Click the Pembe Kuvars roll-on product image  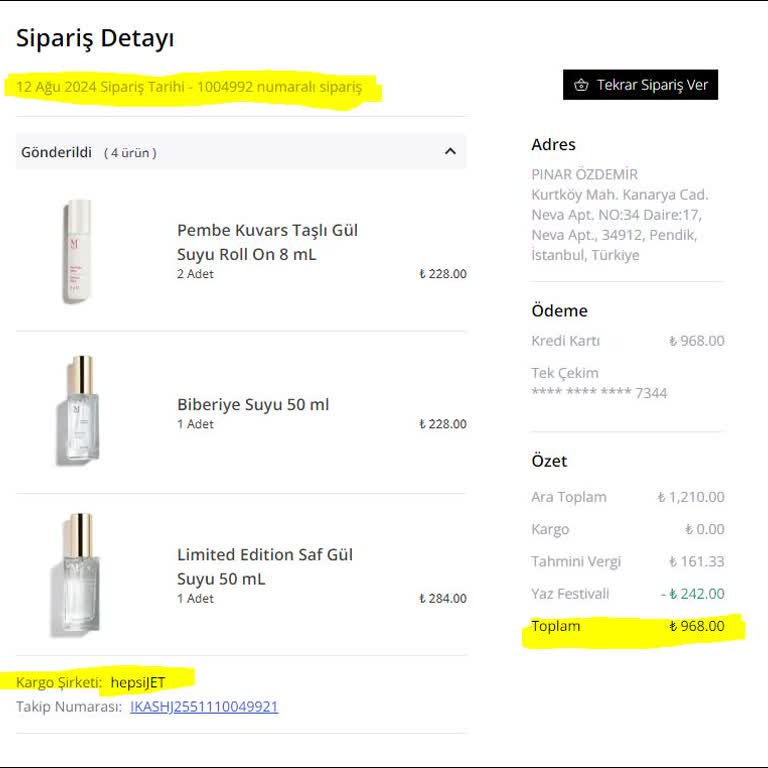[77, 251]
